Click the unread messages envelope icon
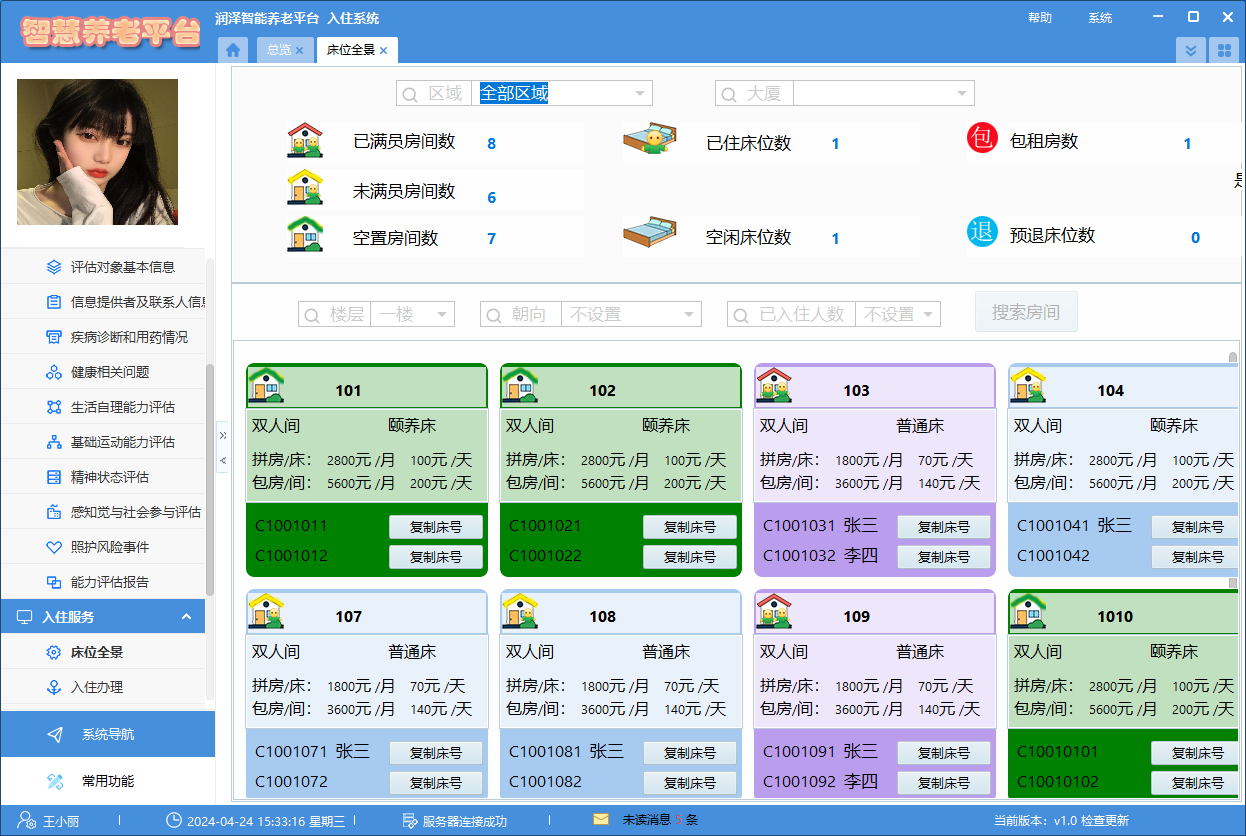Image resolution: width=1246 pixels, height=836 pixels. 601,820
